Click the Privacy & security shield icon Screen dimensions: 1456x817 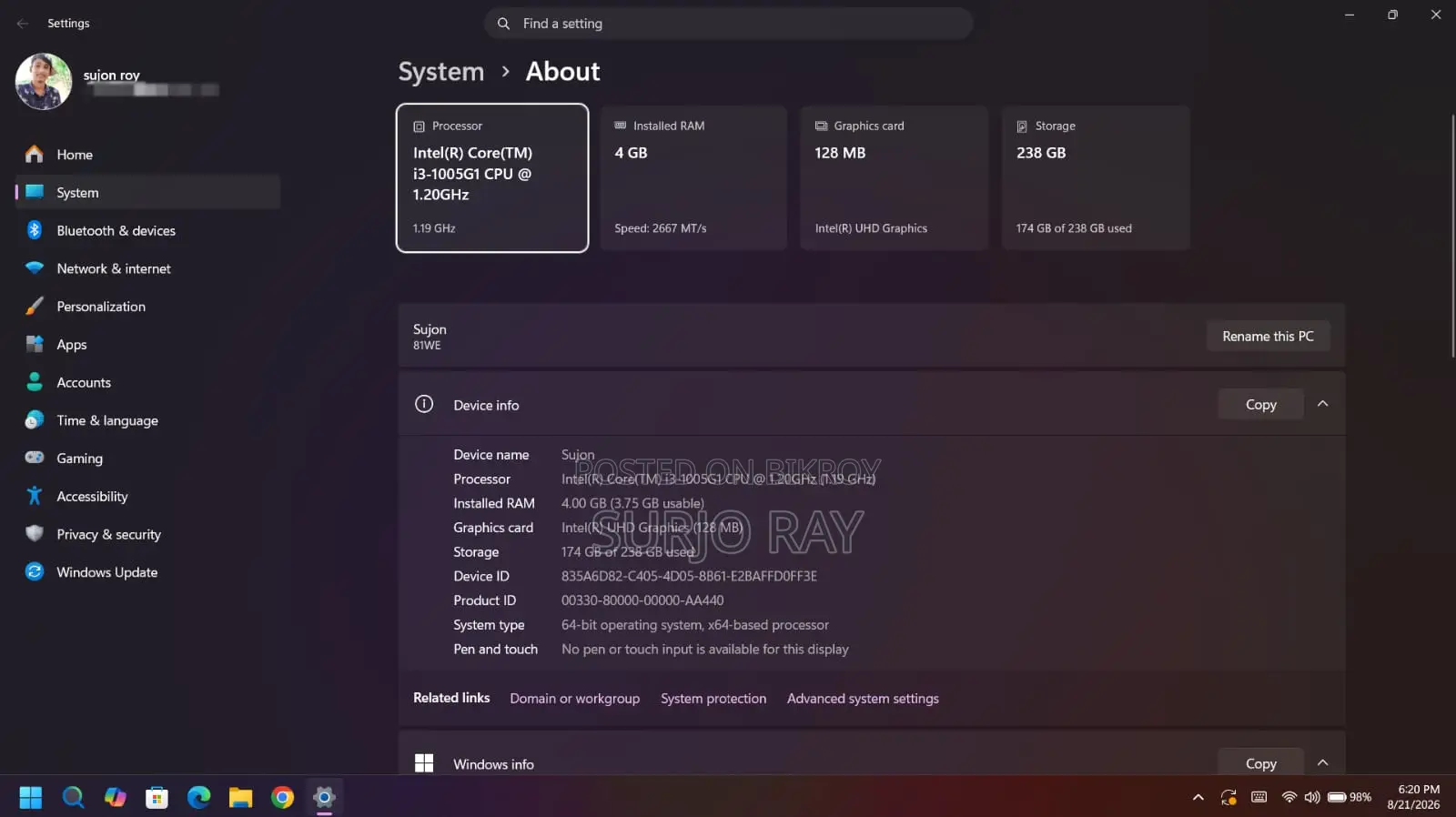(35, 534)
